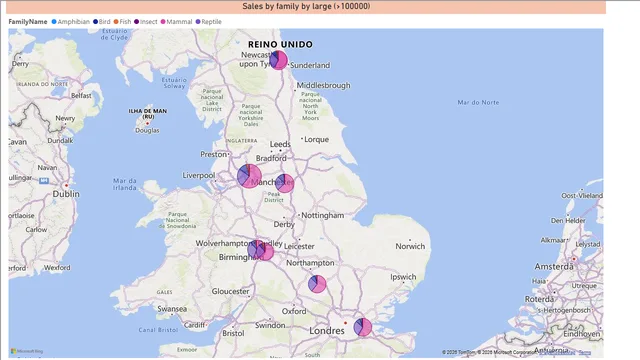Click the Newry town label
The height and width of the screenshot is (360, 640).
click(65, 118)
